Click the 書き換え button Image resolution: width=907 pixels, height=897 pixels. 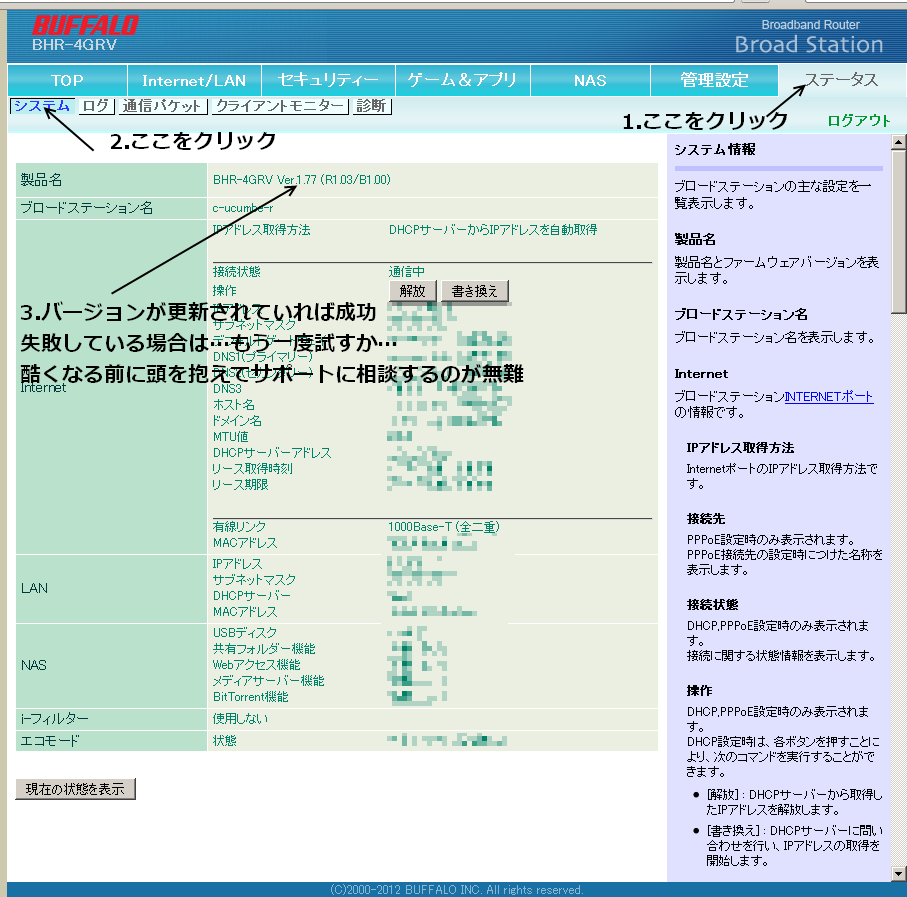tap(474, 291)
